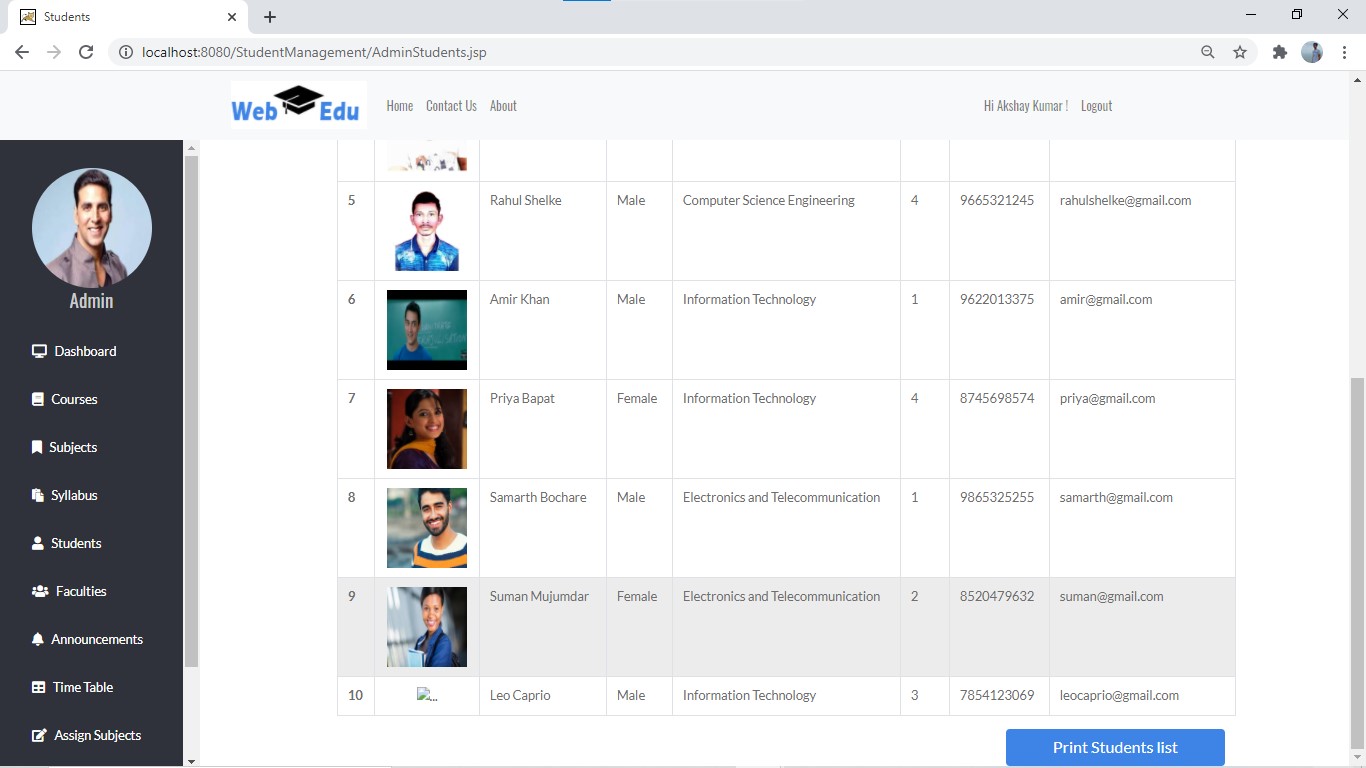
Task: Open the browser profile avatar
Action: click(1311, 51)
